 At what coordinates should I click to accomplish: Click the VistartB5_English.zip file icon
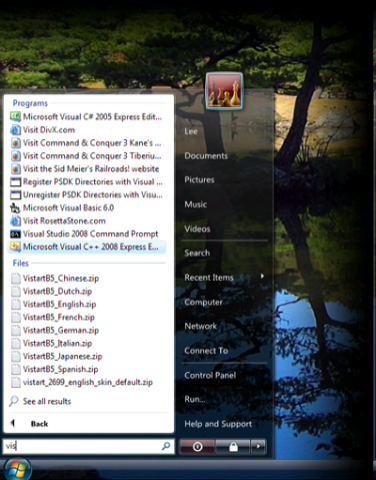pyautogui.click(x=16, y=304)
